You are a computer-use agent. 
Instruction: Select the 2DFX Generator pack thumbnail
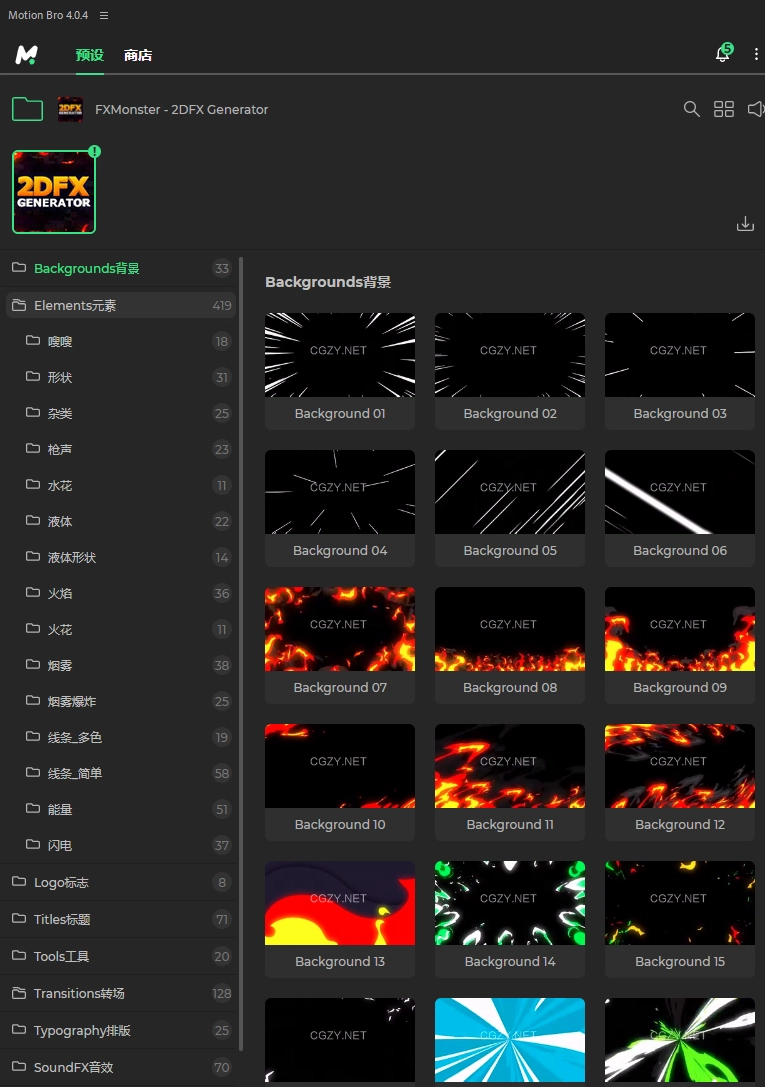point(54,192)
